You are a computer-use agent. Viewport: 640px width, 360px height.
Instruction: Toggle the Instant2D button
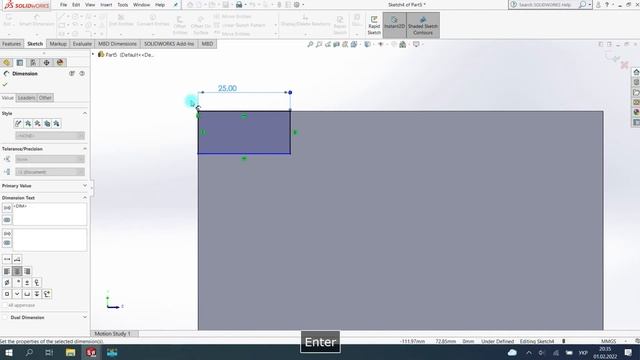pos(394,25)
